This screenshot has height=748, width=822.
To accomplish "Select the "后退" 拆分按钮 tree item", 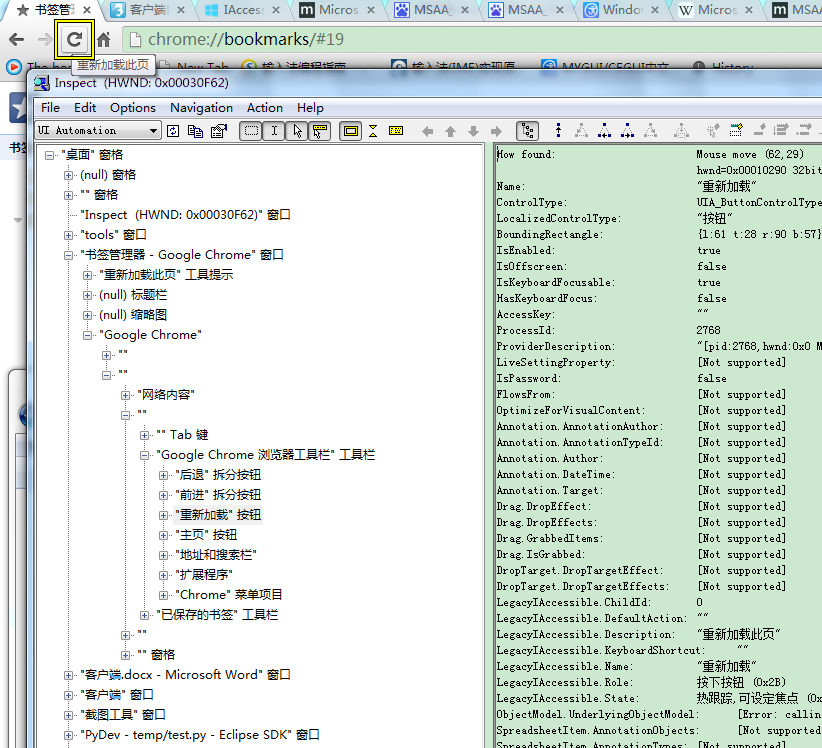I will point(218,475).
